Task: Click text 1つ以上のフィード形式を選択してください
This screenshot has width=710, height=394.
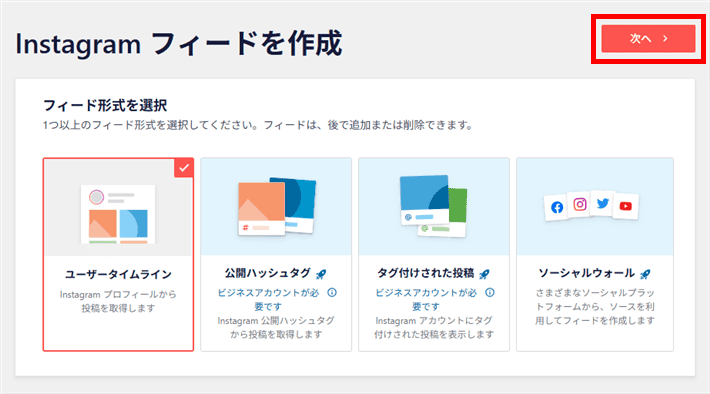Action: click(151, 125)
